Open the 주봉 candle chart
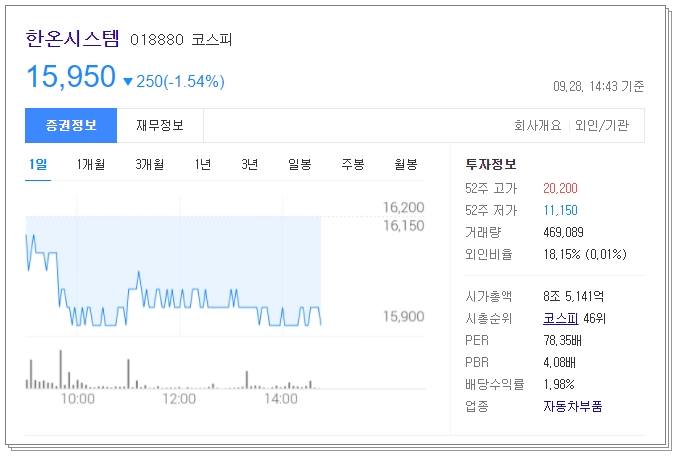 353,165
